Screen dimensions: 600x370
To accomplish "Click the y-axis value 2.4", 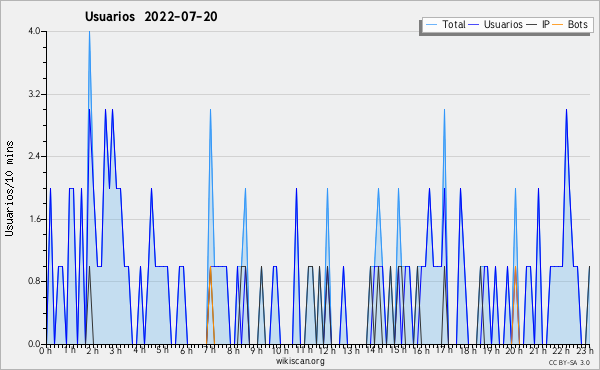I will [34, 156].
